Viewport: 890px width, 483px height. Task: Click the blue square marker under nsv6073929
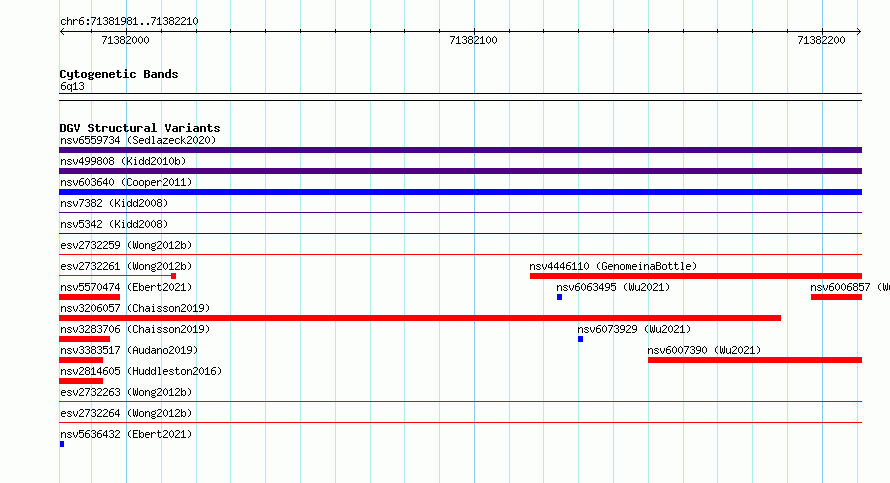pos(580,339)
